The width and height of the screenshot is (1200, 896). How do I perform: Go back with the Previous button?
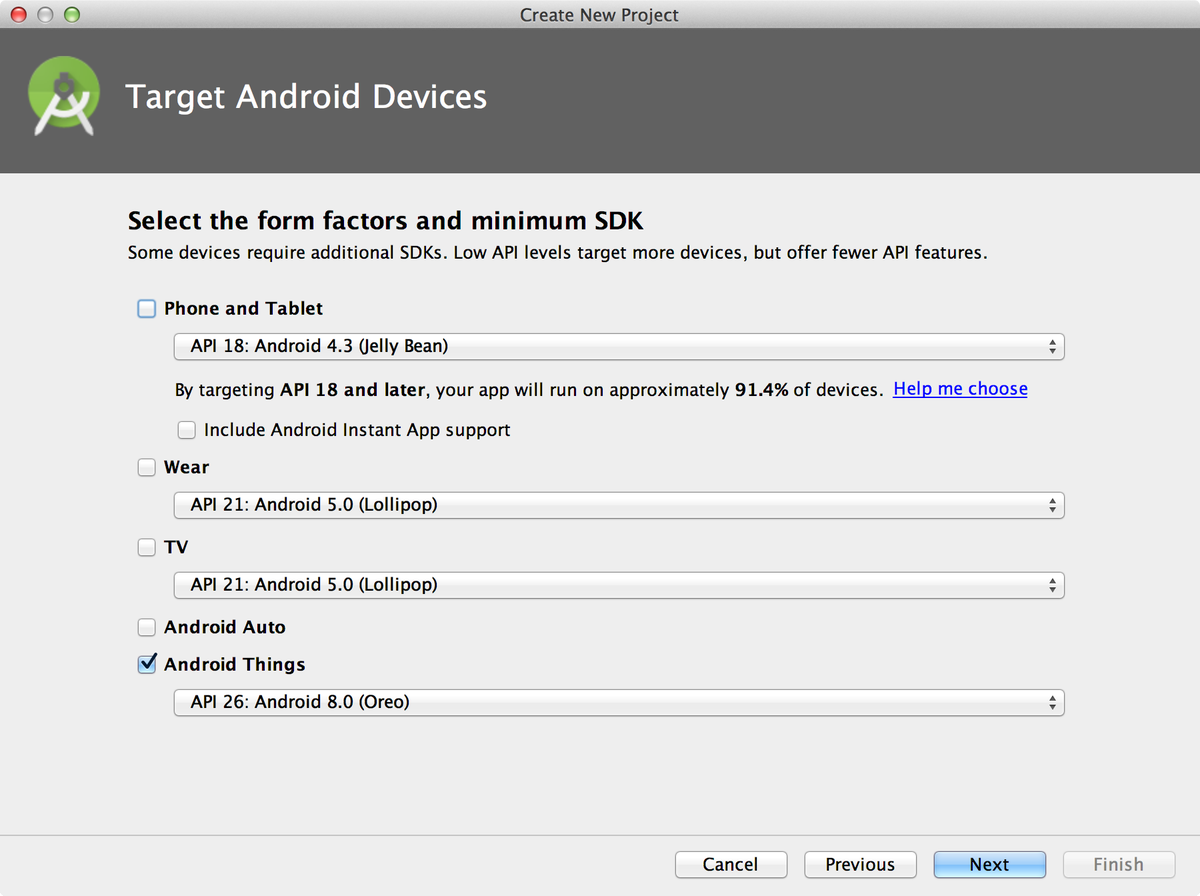tap(860, 864)
